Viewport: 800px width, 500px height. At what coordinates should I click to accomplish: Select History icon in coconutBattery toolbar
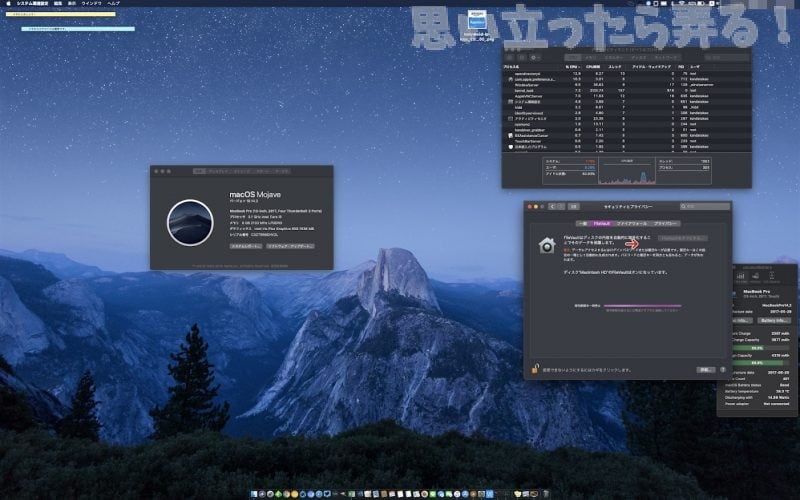click(755, 278)
